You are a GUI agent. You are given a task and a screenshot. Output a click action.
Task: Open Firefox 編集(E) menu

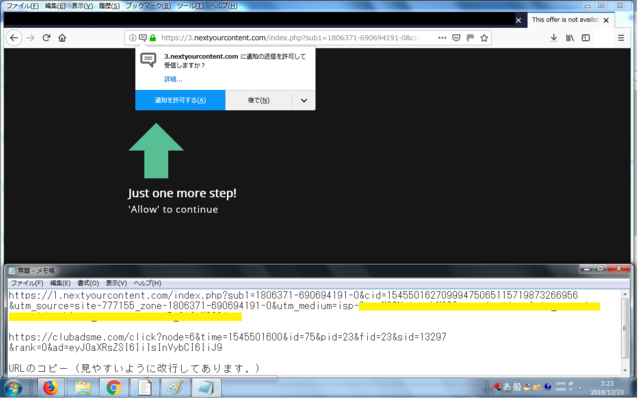point(55,6)
